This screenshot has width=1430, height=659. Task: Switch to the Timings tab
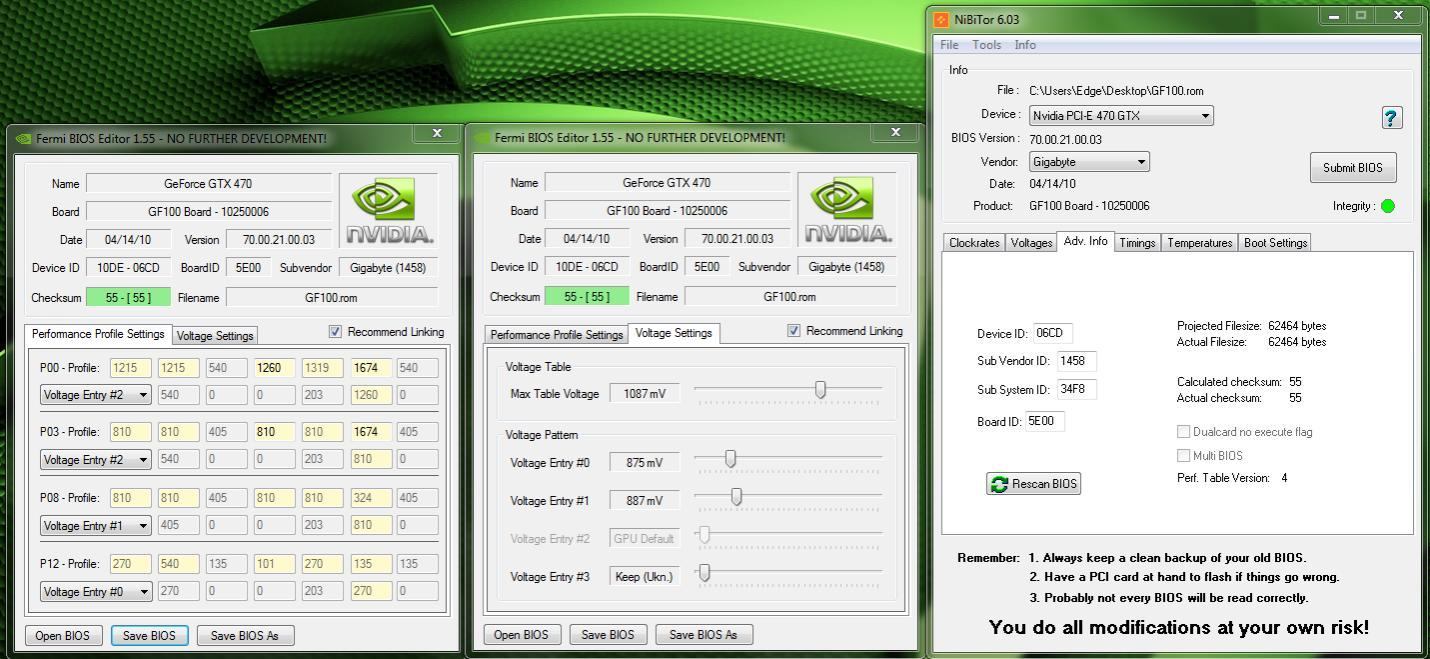click(1137, 243)
